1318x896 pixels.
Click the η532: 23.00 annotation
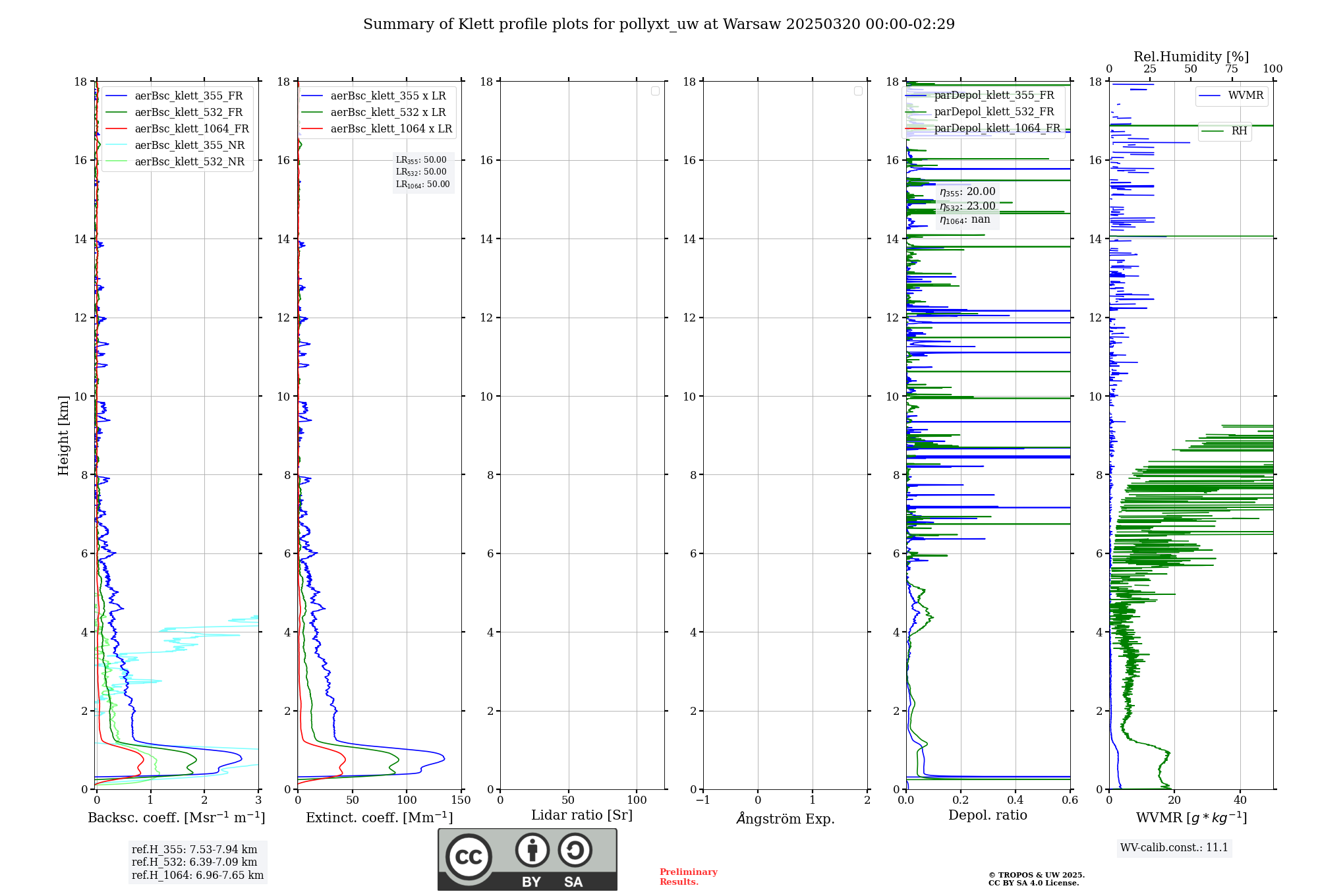(967, 206)
